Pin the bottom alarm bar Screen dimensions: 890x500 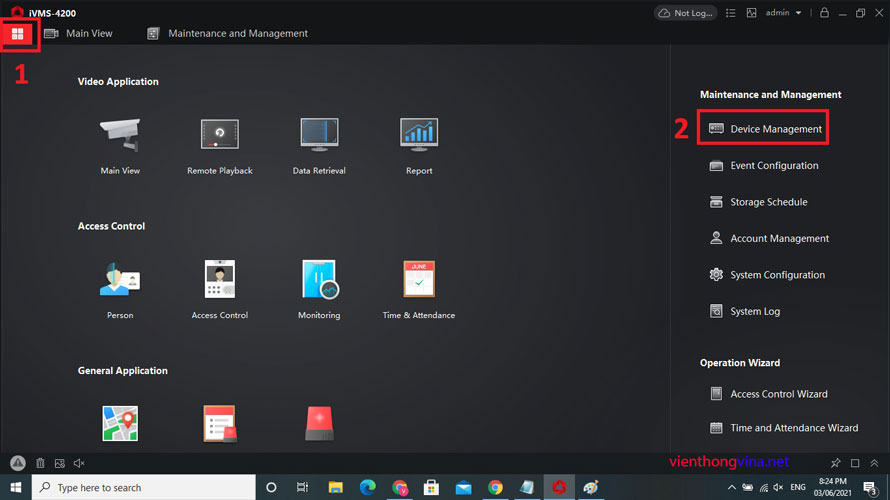(836, 463)
